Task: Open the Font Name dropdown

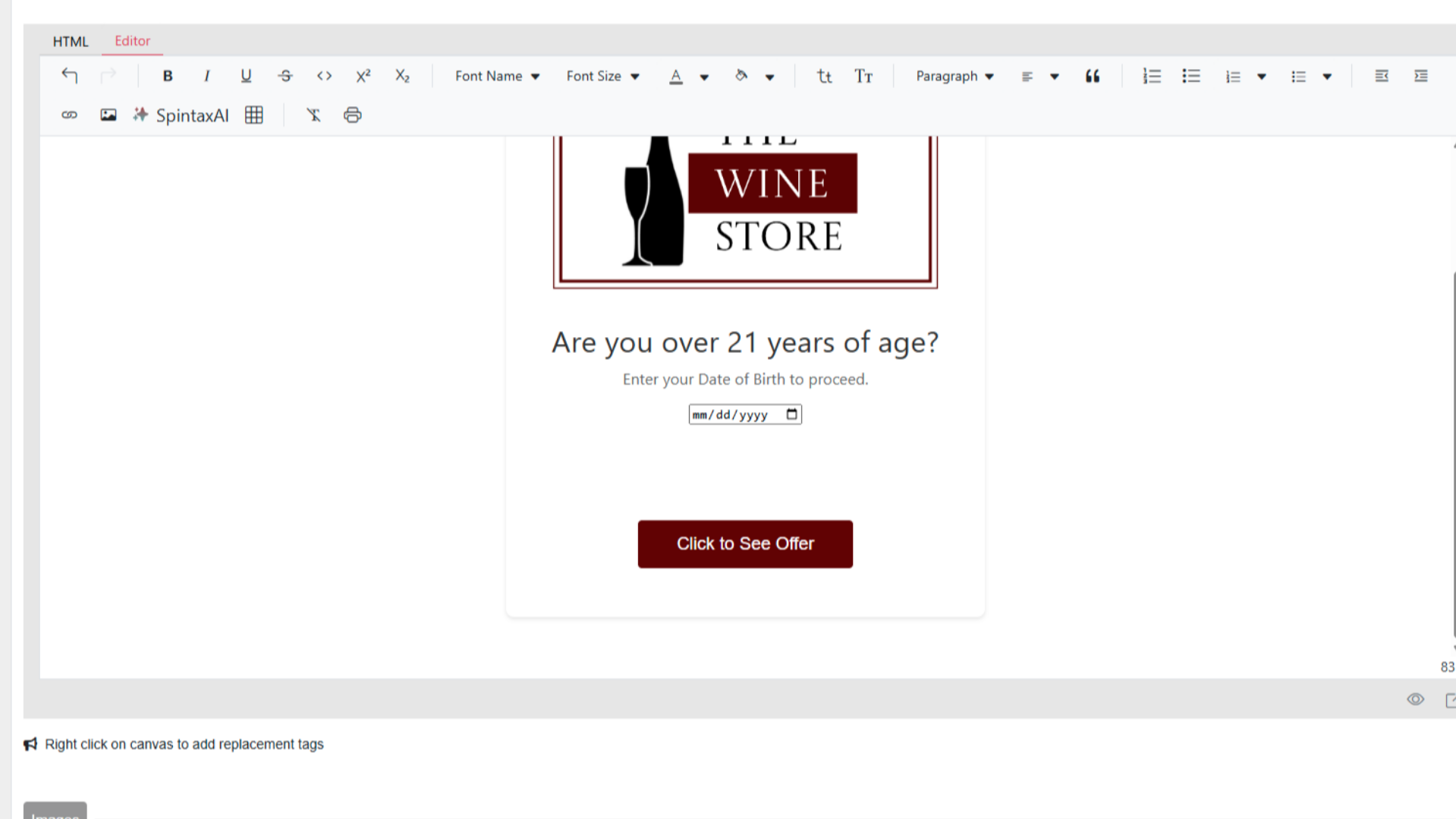Action: [497, 76]
